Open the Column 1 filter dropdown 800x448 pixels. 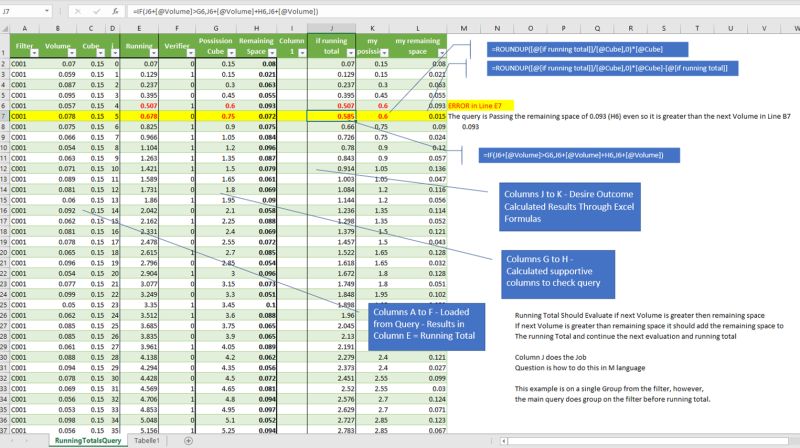pyautogui.click(x=302, y=53)
